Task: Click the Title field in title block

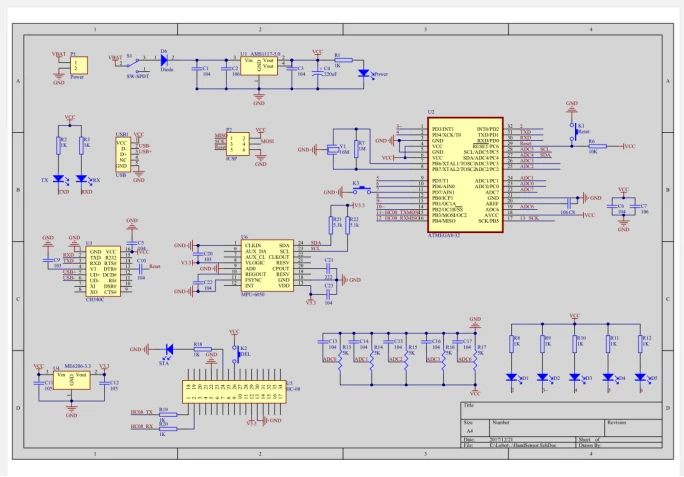Action: 561,411
